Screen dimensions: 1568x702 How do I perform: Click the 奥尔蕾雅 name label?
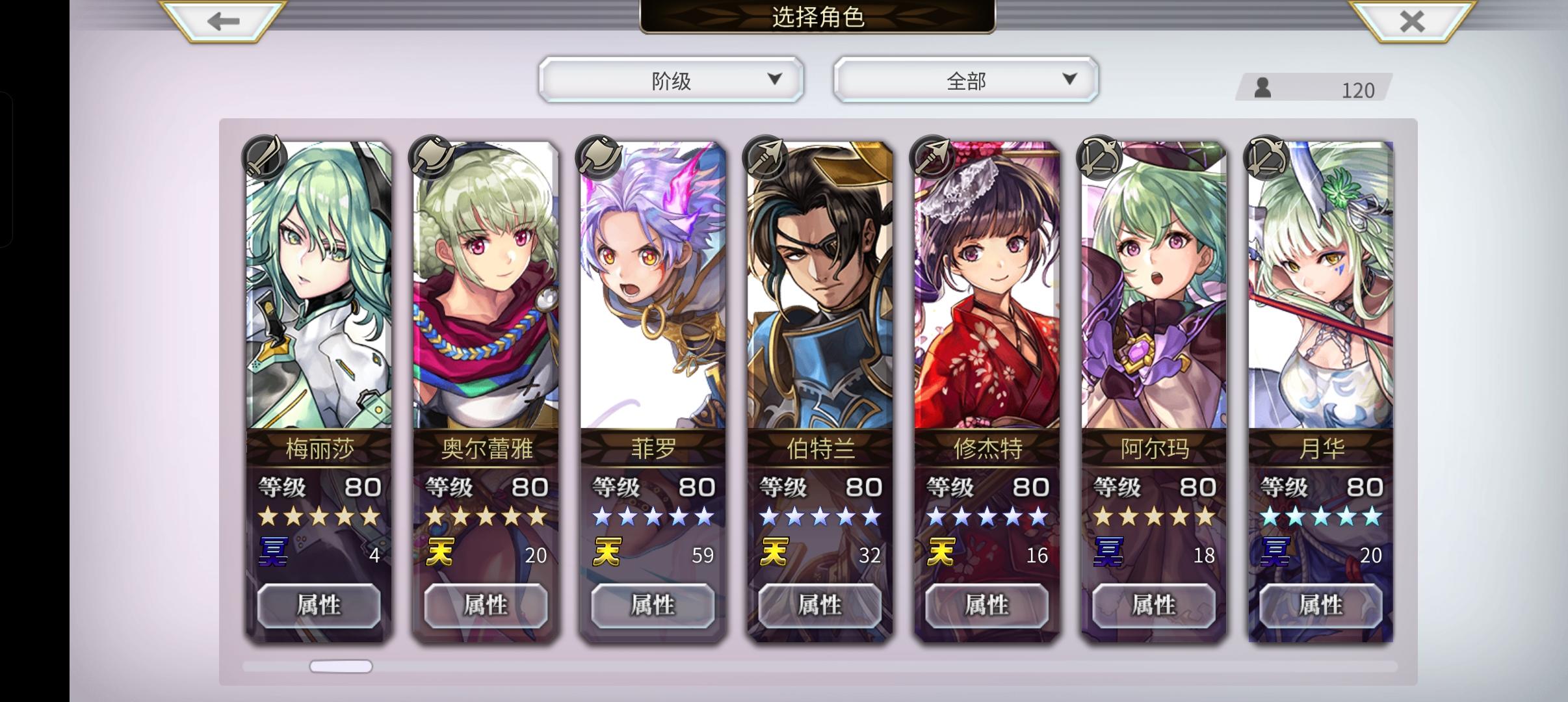[486, 448]
